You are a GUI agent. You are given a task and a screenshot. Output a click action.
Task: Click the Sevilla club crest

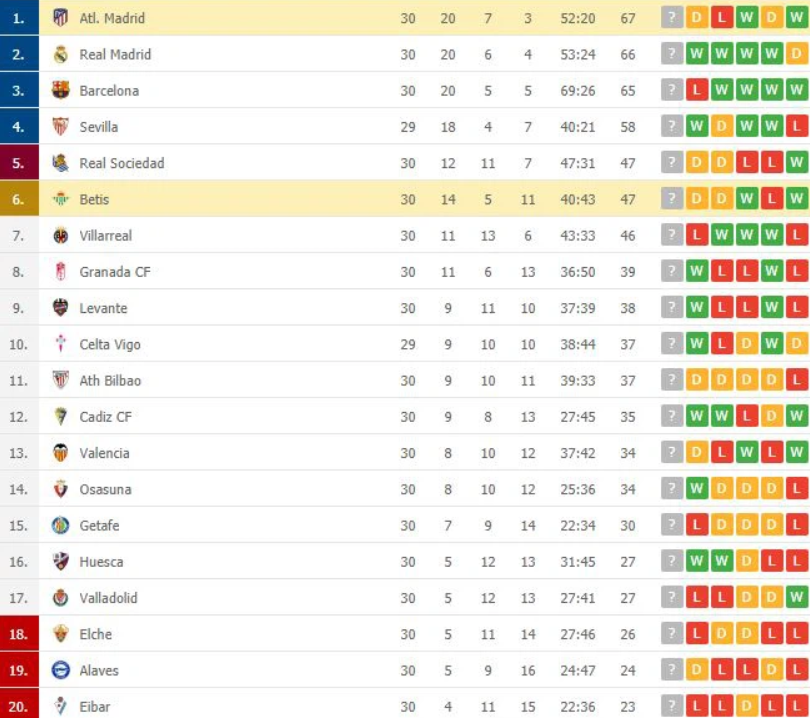coord(61,126)
